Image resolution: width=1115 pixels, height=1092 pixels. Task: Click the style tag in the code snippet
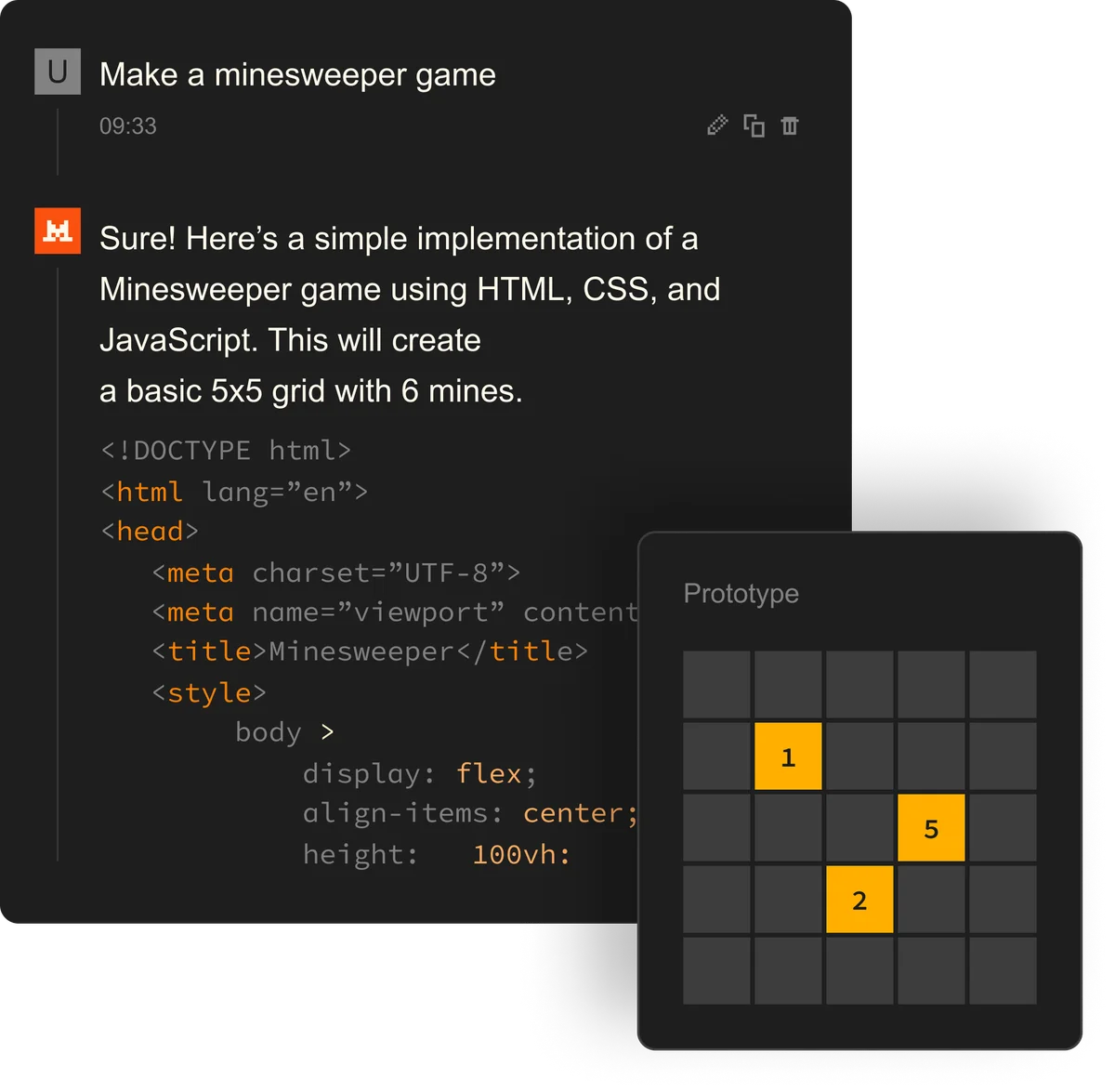coord(209,692)
